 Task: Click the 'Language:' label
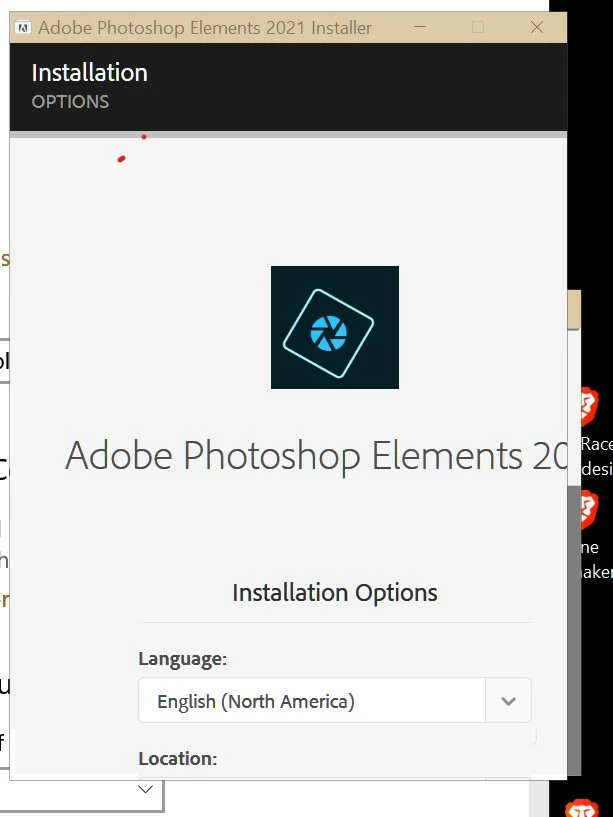(x=182, y=659)
